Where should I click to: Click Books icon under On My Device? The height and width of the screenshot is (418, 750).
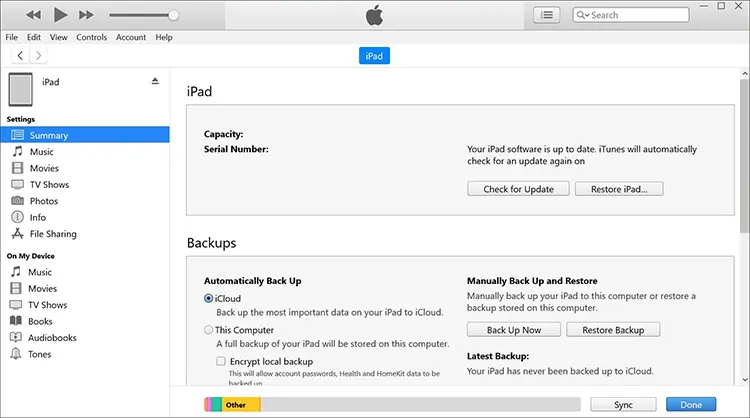(x=16, y=321)
